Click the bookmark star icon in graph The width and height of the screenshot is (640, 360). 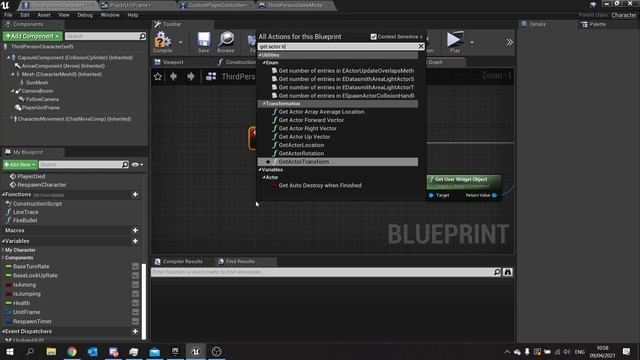click(158, 76)
